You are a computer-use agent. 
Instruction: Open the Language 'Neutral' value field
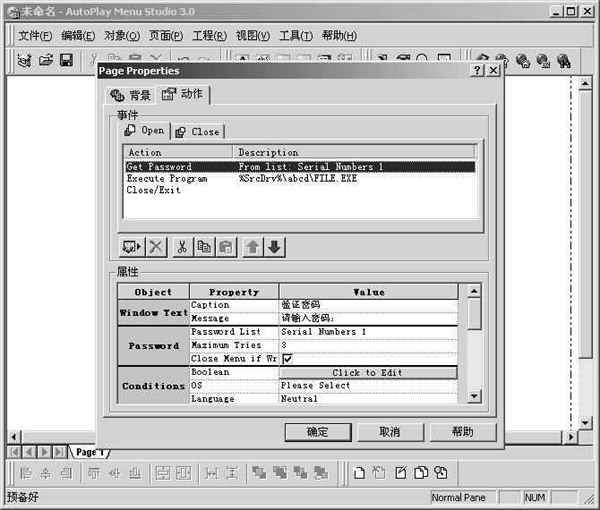(368, 398)
